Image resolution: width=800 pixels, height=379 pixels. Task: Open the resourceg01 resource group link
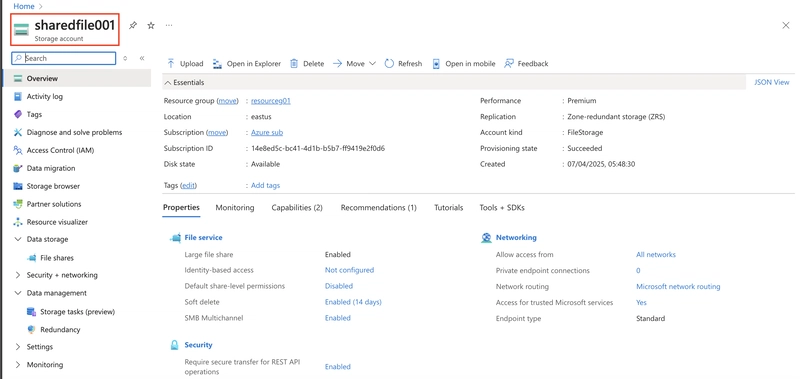271,101
